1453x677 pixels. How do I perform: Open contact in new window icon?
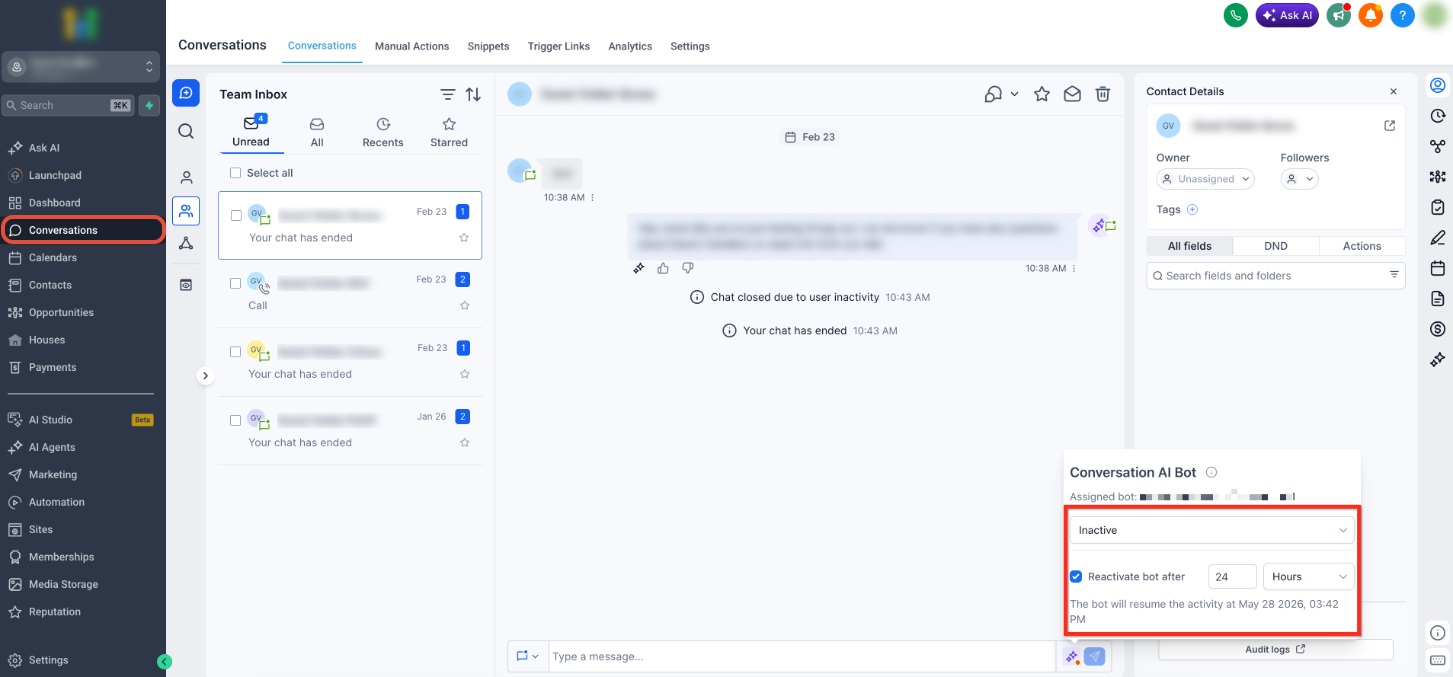click(1389, 126)
